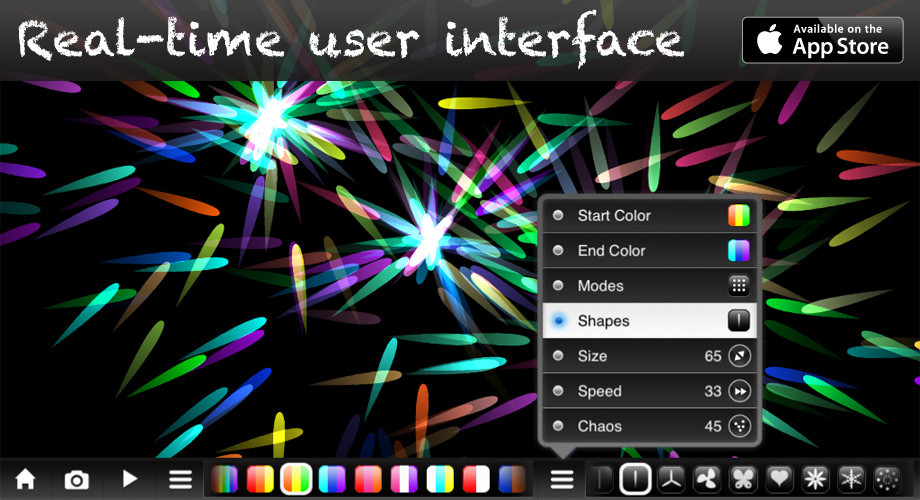Toggle the End Color radio dot
Viewport: 920px width, 500px height.
point(558,251)
